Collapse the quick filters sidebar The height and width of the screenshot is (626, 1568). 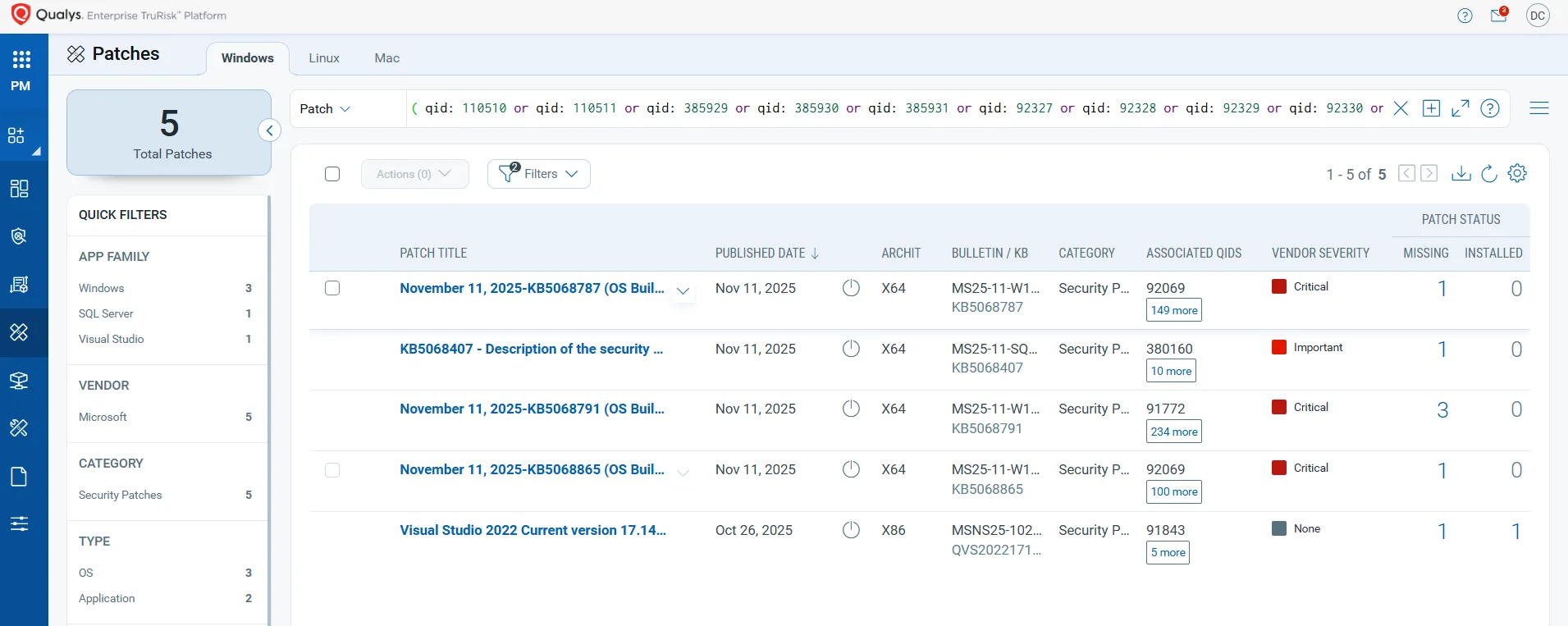tap(269, 130)
